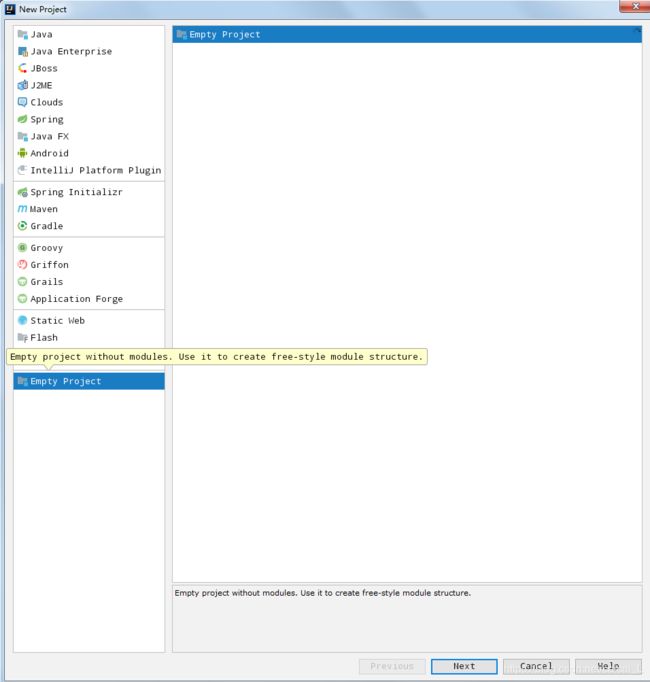The height and width of the screenshot is (682, 650).
Task: Click the Griffon icon
Action: tap(23, 264)
